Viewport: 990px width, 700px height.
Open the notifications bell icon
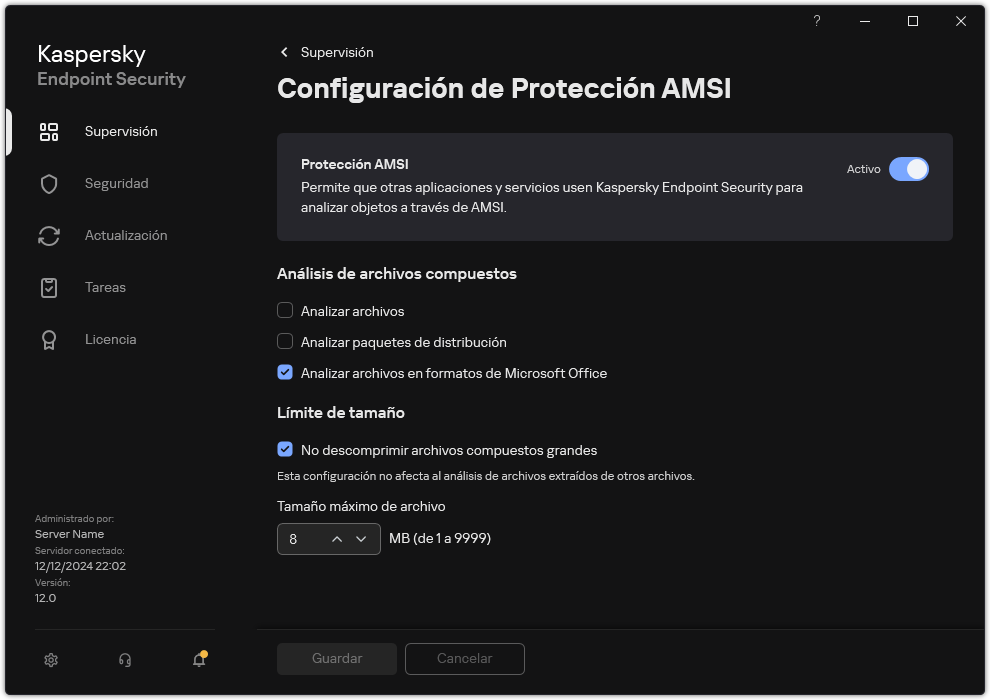coord(198,660)
